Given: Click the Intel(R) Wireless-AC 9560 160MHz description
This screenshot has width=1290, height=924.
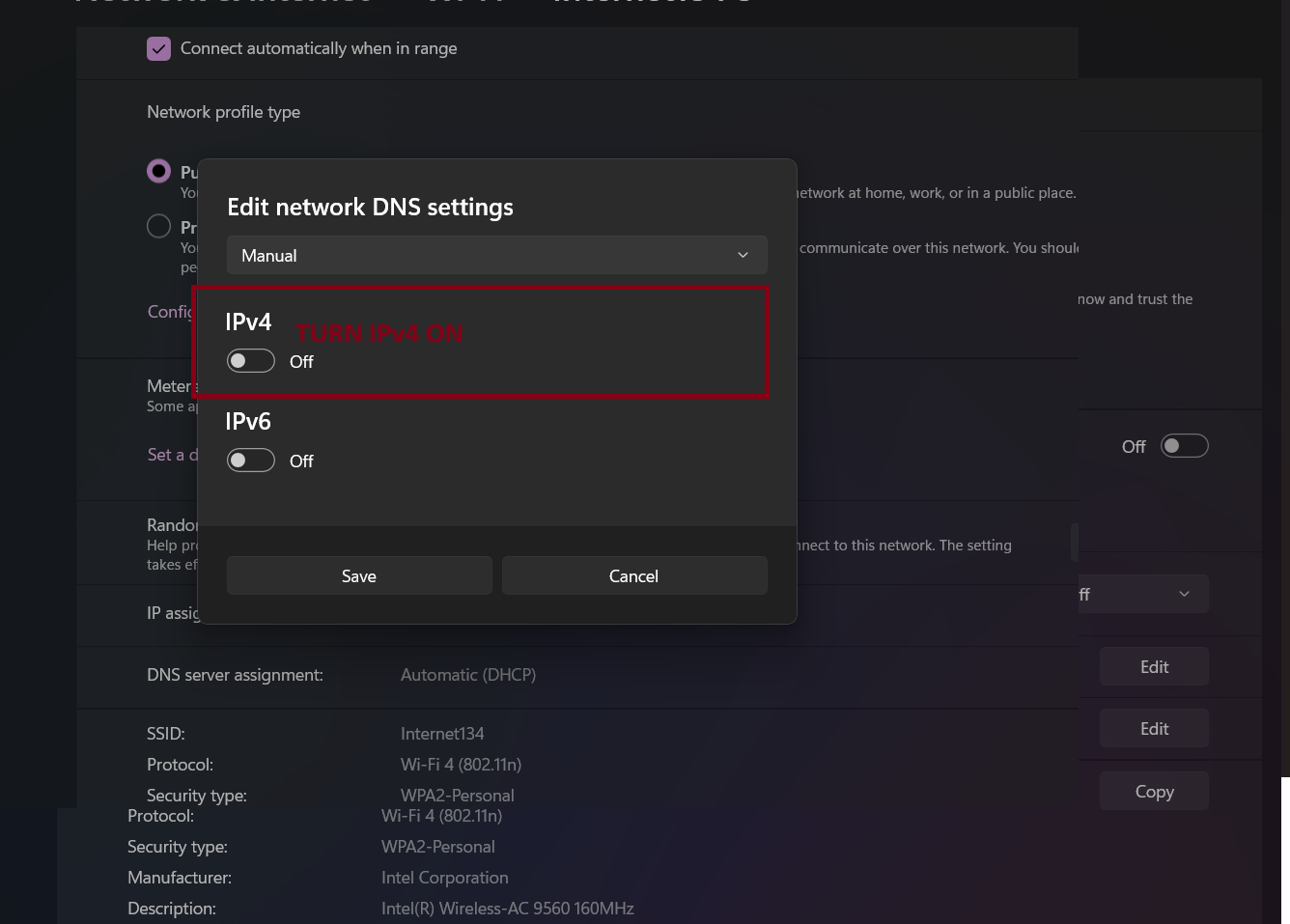Looking at the screenshot, I should click(508, 909).
